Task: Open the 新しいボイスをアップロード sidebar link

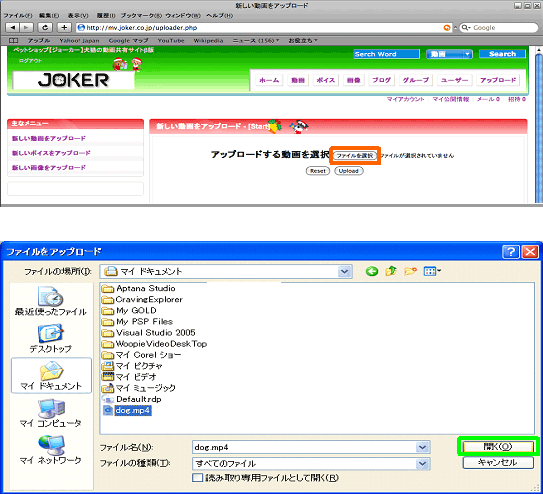Action: pos(51,153)
